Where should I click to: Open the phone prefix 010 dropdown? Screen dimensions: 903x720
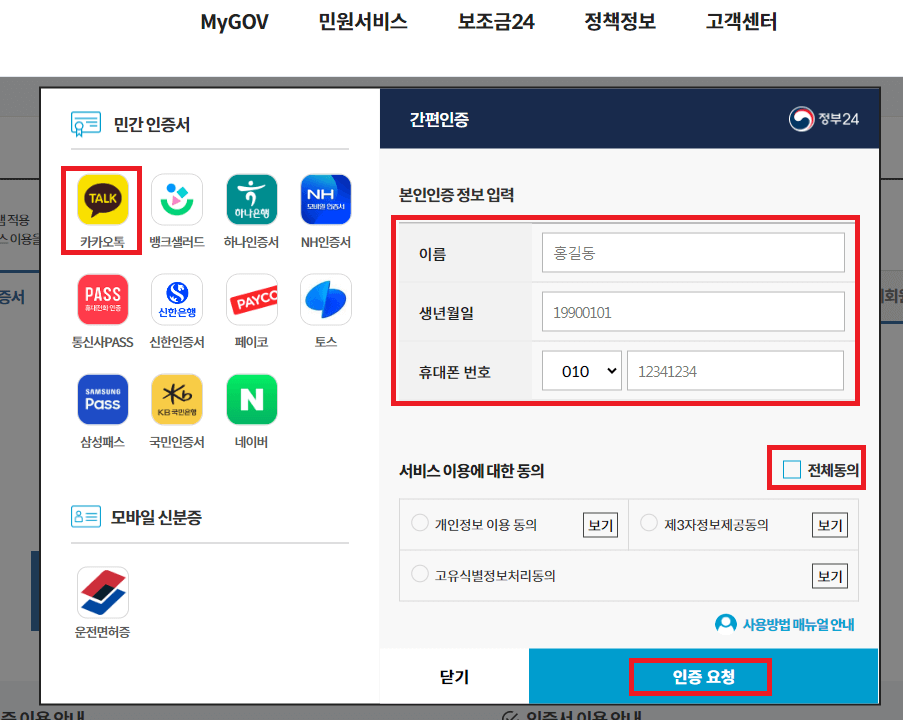(582, 370)
